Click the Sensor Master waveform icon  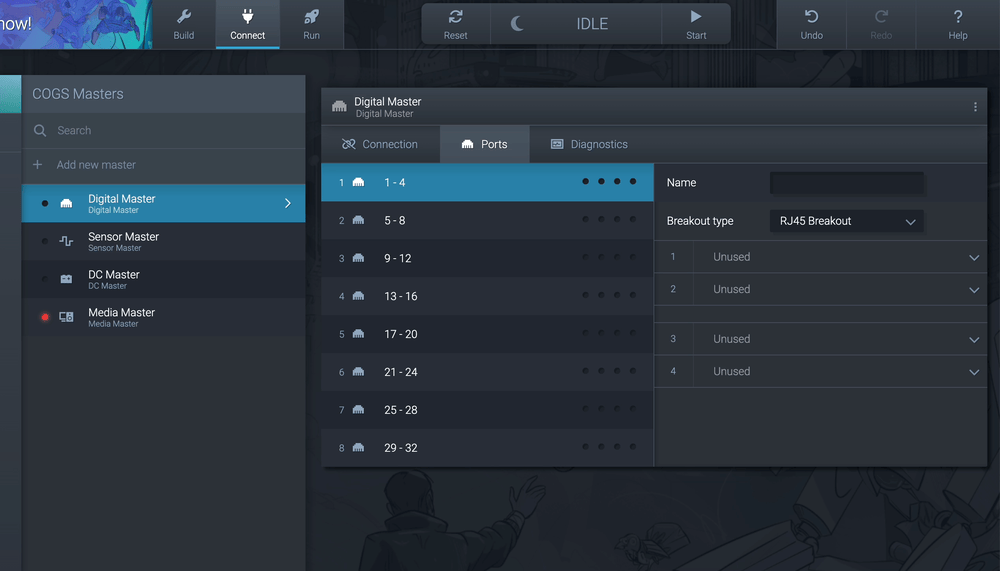pos(66,241)
